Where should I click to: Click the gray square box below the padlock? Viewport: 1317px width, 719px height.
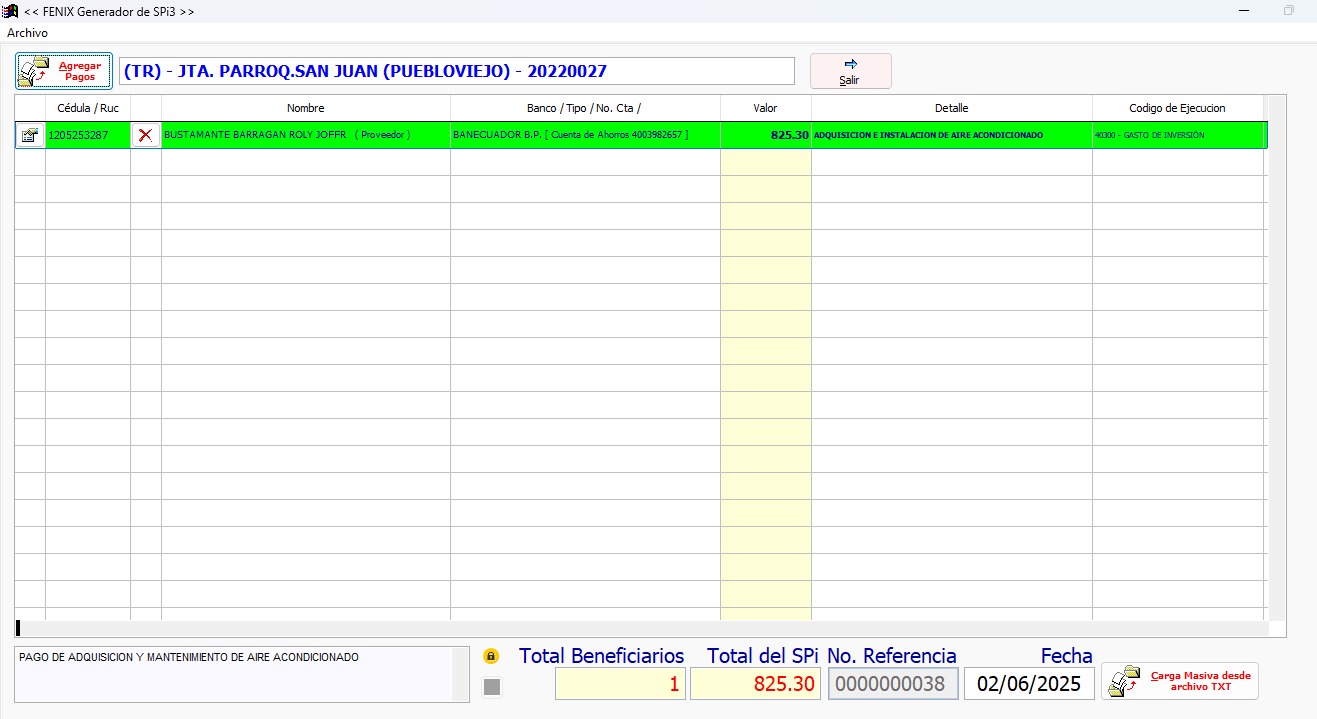click(x=491, y=686)
